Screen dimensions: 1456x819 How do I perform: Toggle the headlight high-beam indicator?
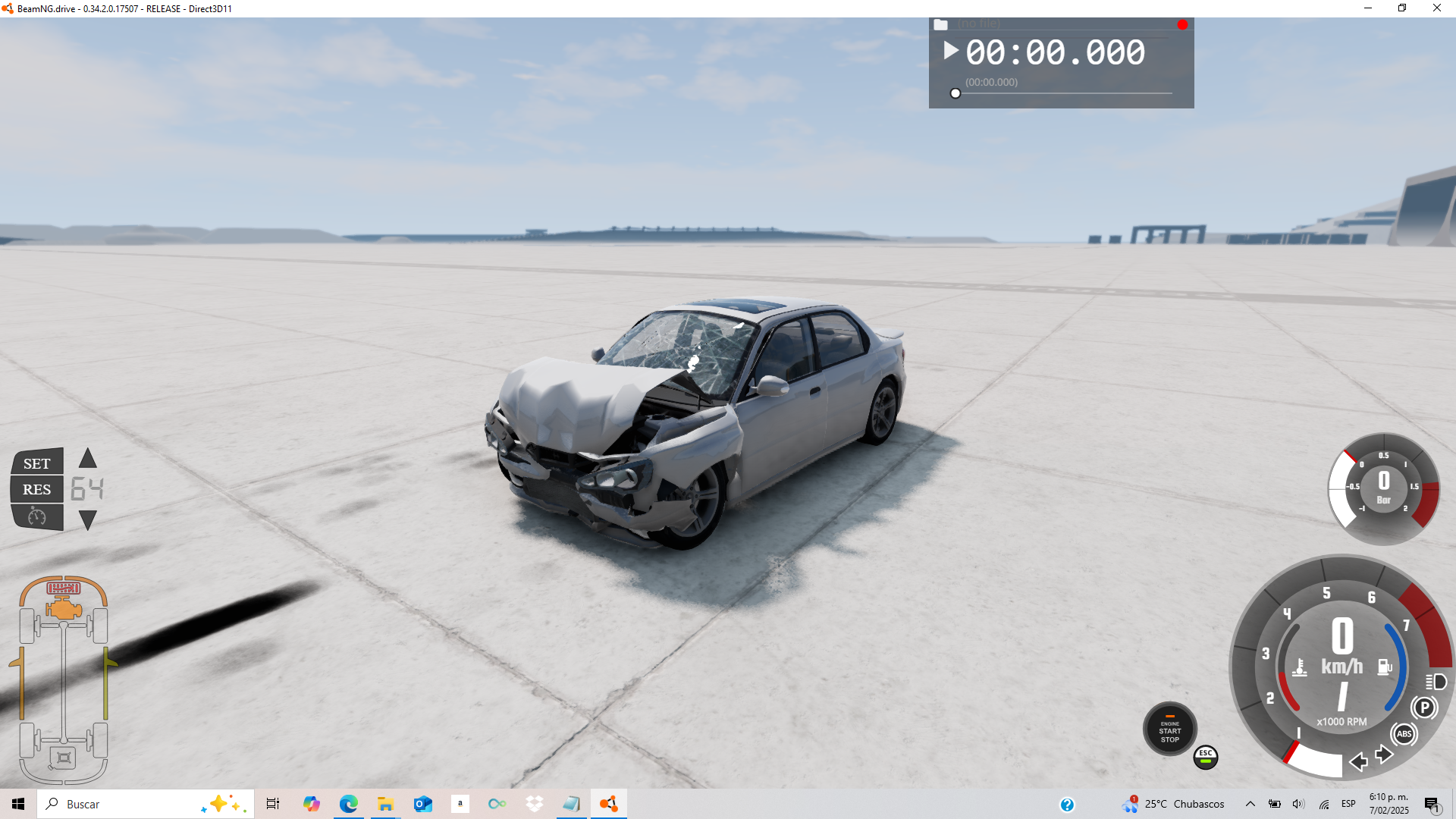pyautogui.click(x=1436, y=682)
